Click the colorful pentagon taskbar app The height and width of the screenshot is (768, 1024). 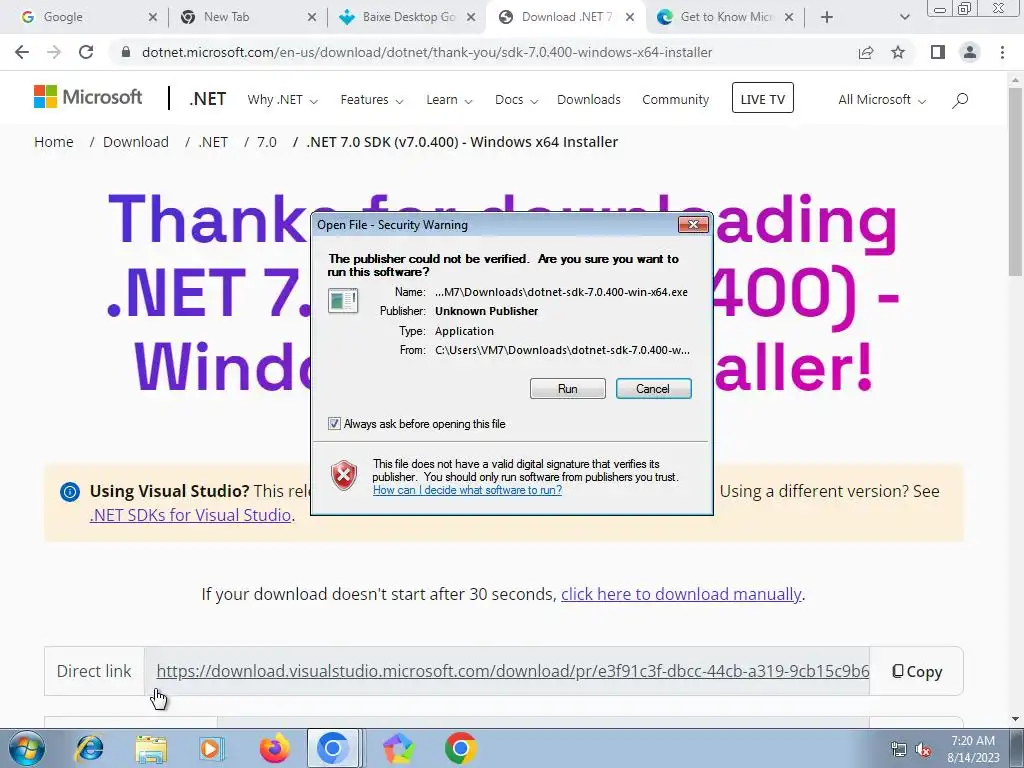[398, 748]
